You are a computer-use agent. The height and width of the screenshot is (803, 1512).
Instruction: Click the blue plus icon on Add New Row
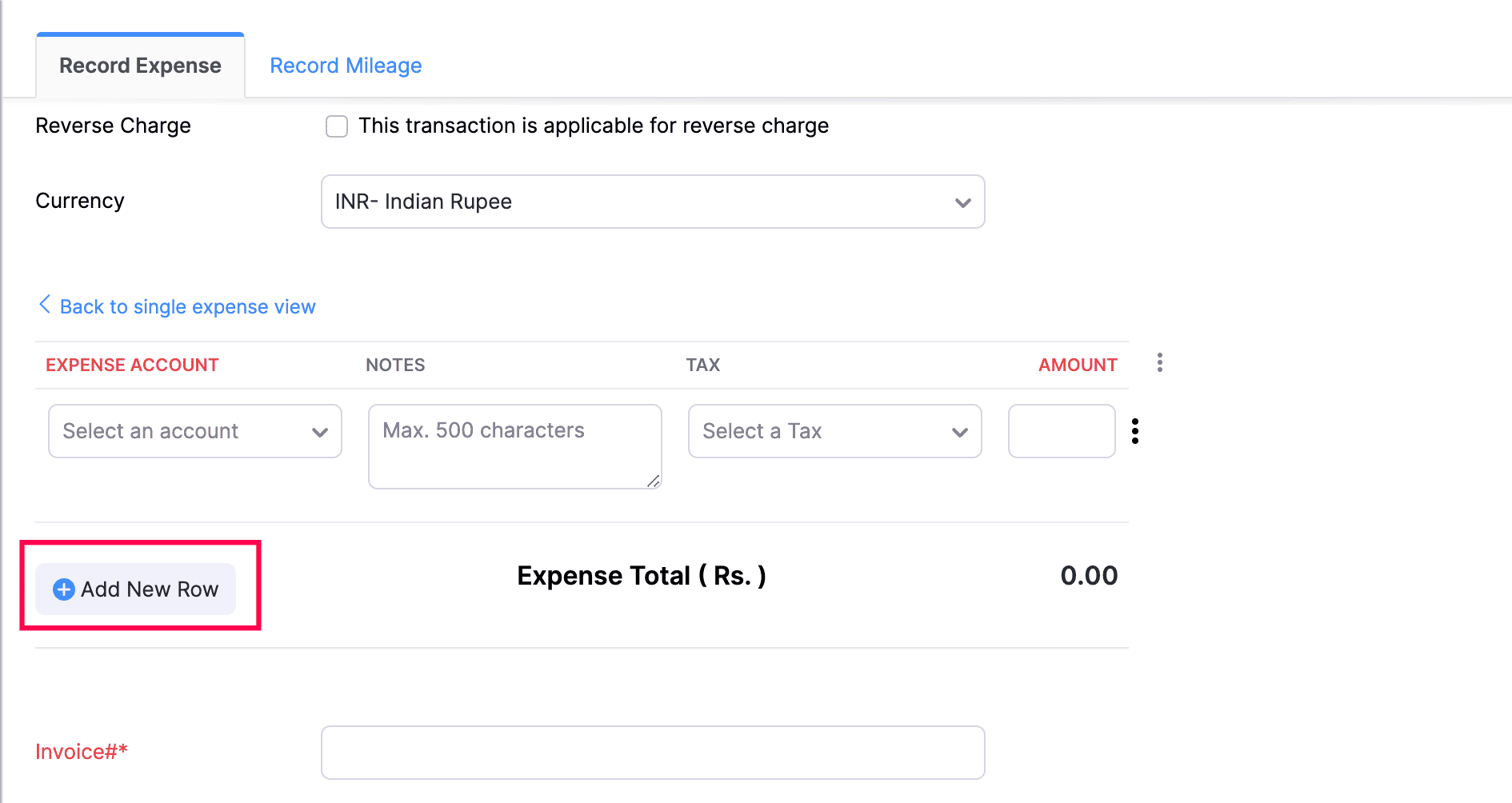click(x=64, y=589)
